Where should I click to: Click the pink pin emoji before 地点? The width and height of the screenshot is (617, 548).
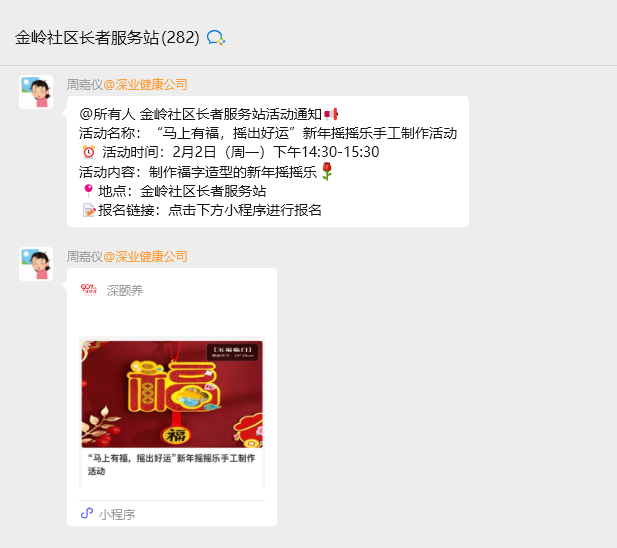coord(89,191)
